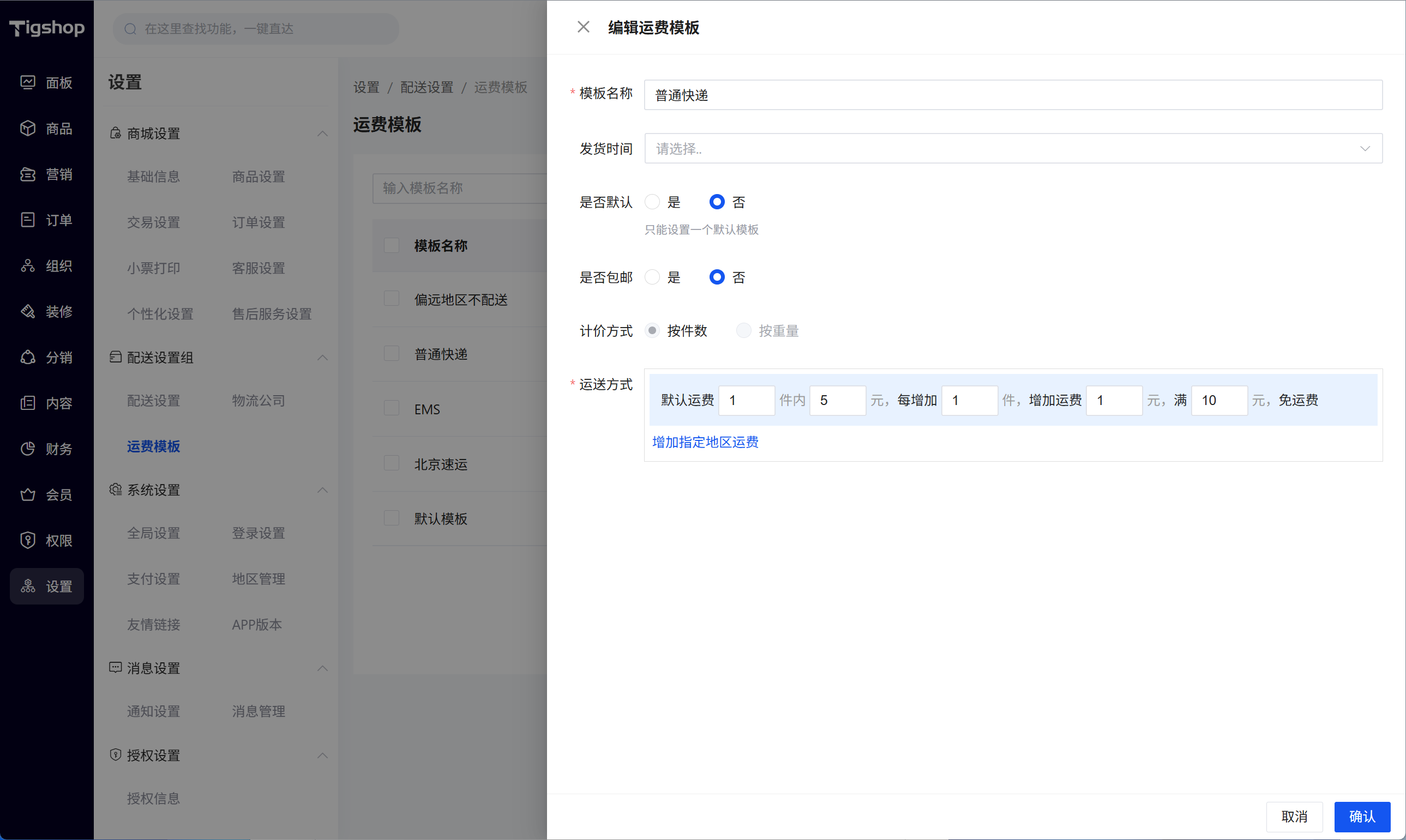
Task: Collapse the 商城设置 section chevron
Action: pos(323,134)
